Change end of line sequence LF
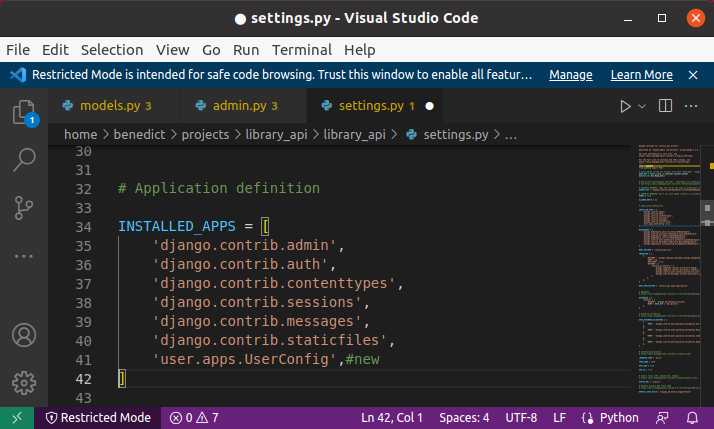 [x=559, y=418]
